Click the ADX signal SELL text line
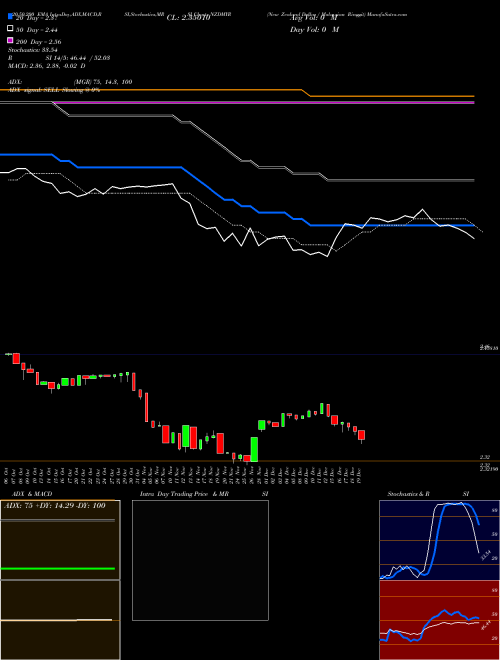The image size is (500, 660). point(54,90)
